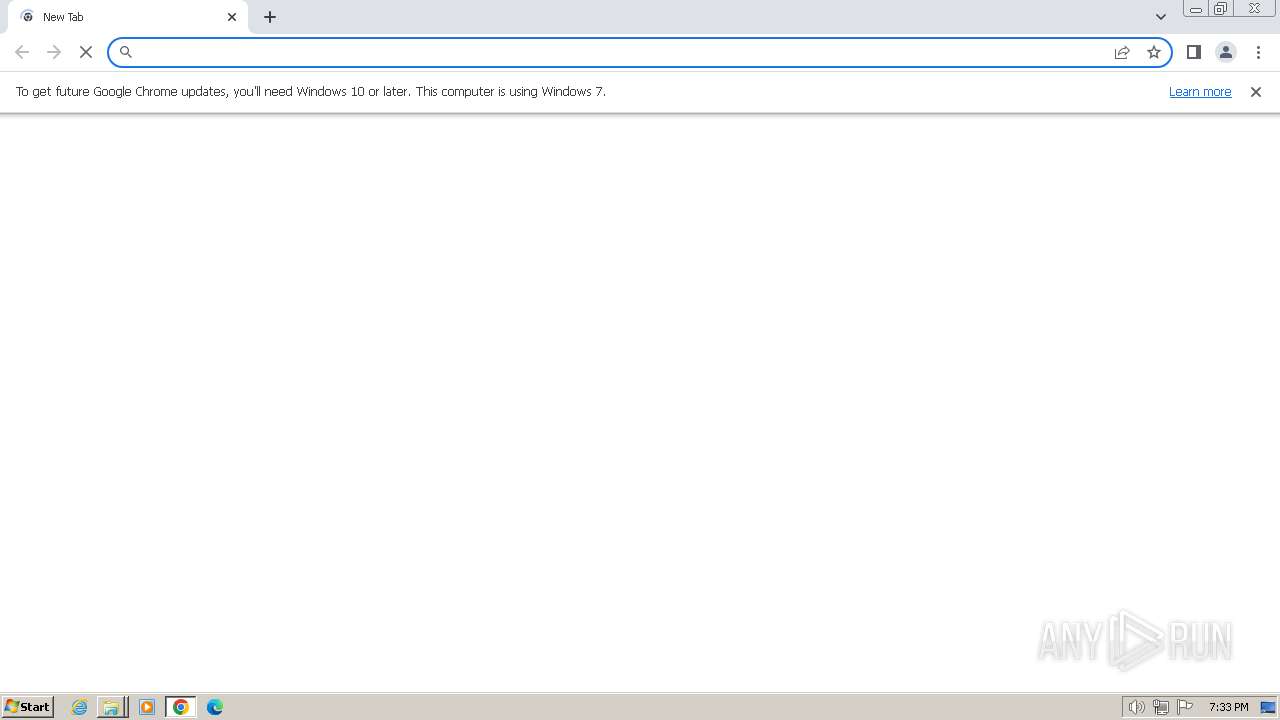Image resolution: width=1280 pixels, height=720 pixels.
Task: Open File Explorer from taskbar
Action: (x=111, y=707)
